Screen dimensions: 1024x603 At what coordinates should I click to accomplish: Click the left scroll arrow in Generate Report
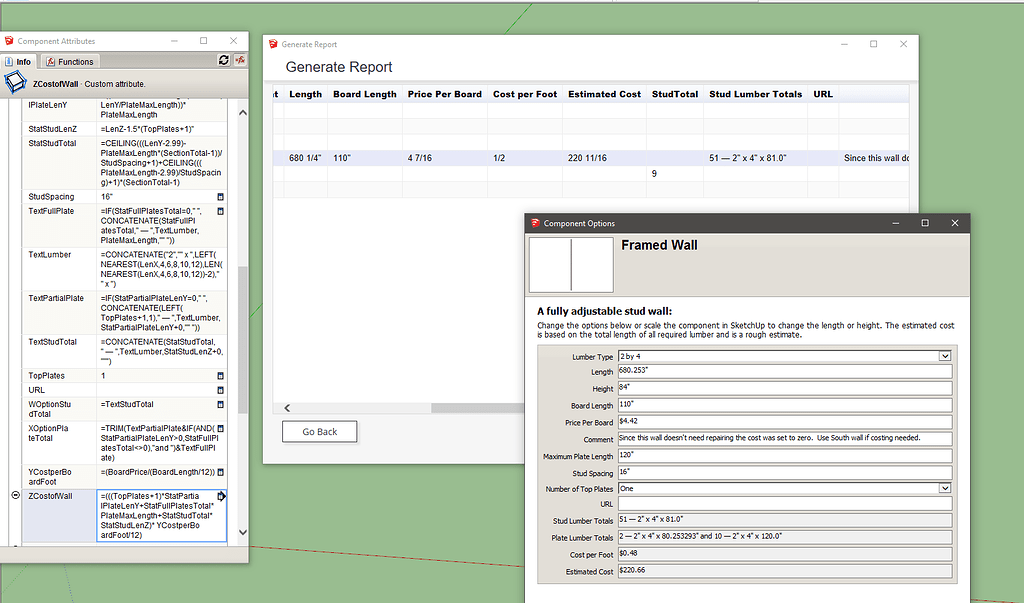[286, 408]
